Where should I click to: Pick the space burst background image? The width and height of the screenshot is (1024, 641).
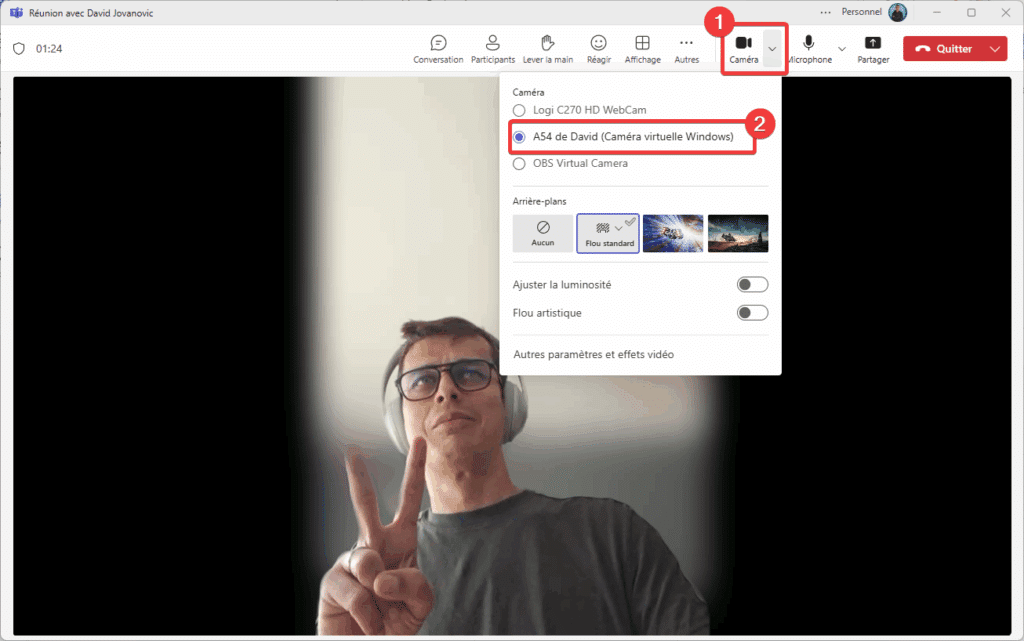pos(673,233)
